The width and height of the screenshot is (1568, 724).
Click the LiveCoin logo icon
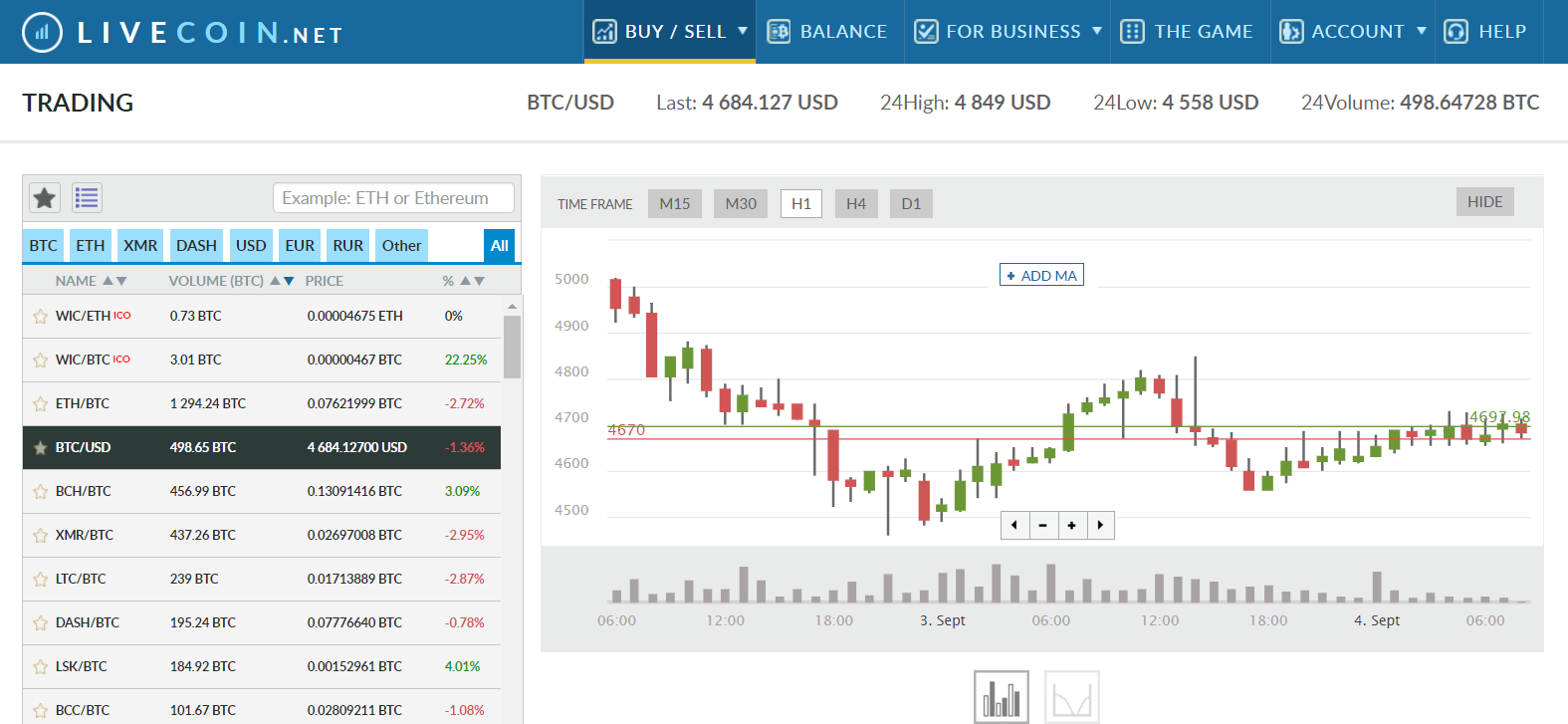pos(42,33)
